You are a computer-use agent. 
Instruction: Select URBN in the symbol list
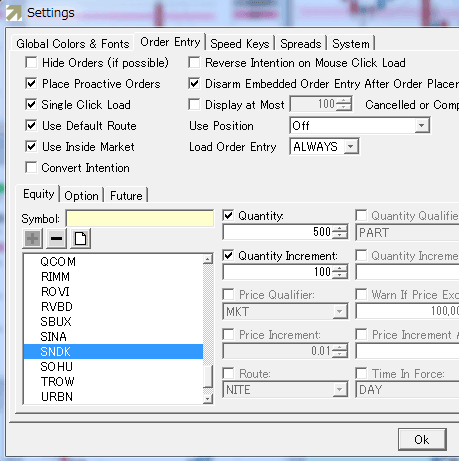click(x=113, y=396)
